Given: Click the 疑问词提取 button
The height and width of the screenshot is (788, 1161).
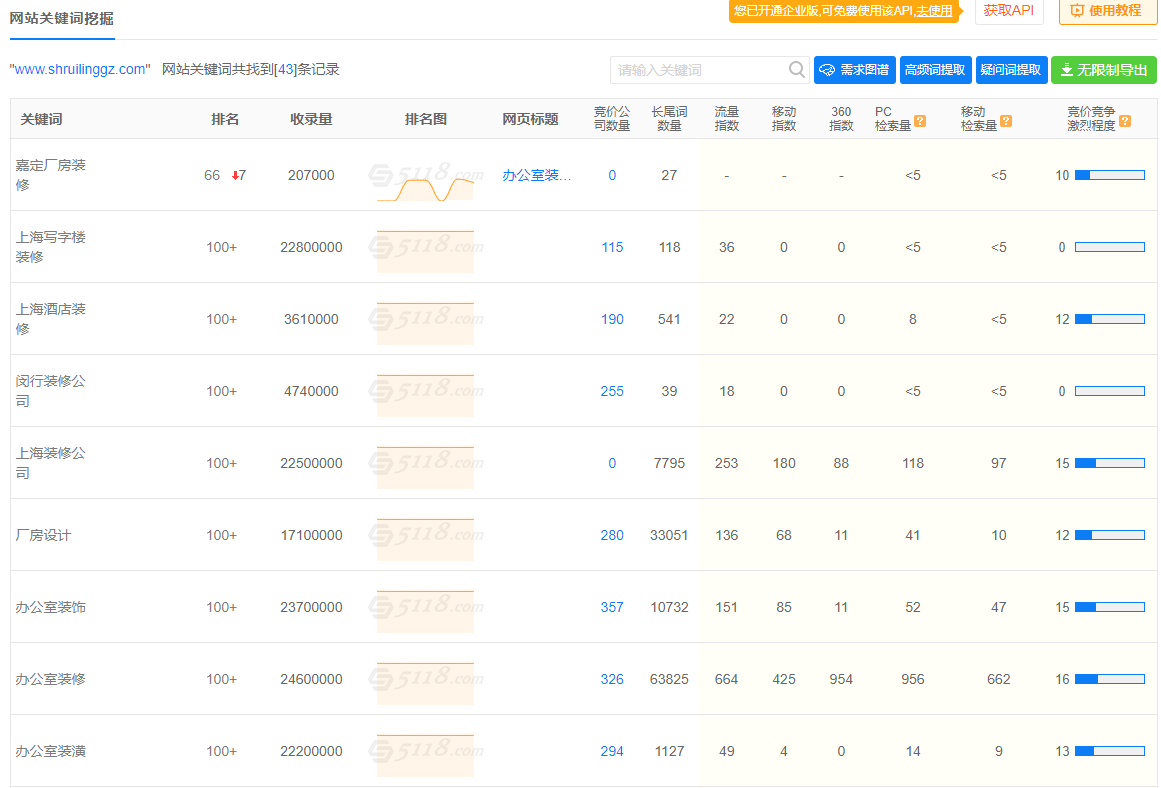Looking at the screenshot, I should tap(1011, 70).
